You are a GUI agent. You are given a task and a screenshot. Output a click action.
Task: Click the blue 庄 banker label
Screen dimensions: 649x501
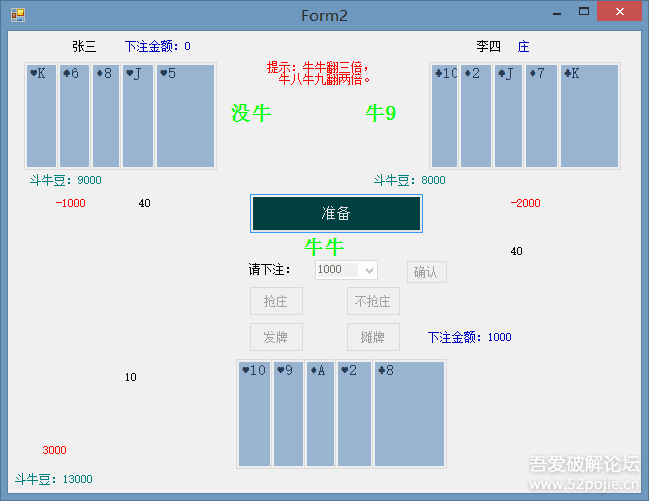click(523, 46)
